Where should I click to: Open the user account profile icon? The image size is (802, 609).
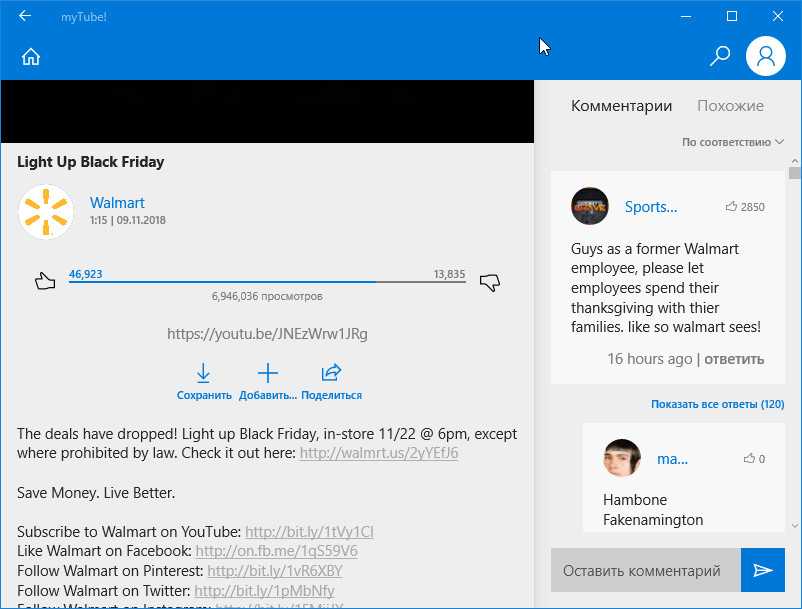(766, 56)
